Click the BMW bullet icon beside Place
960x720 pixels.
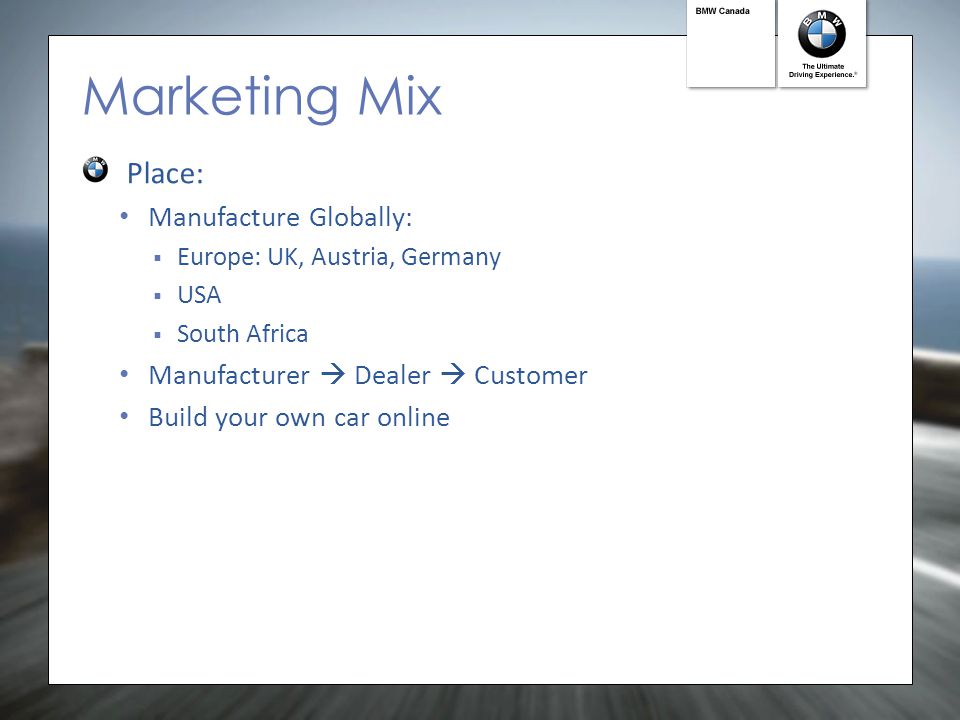96,170
